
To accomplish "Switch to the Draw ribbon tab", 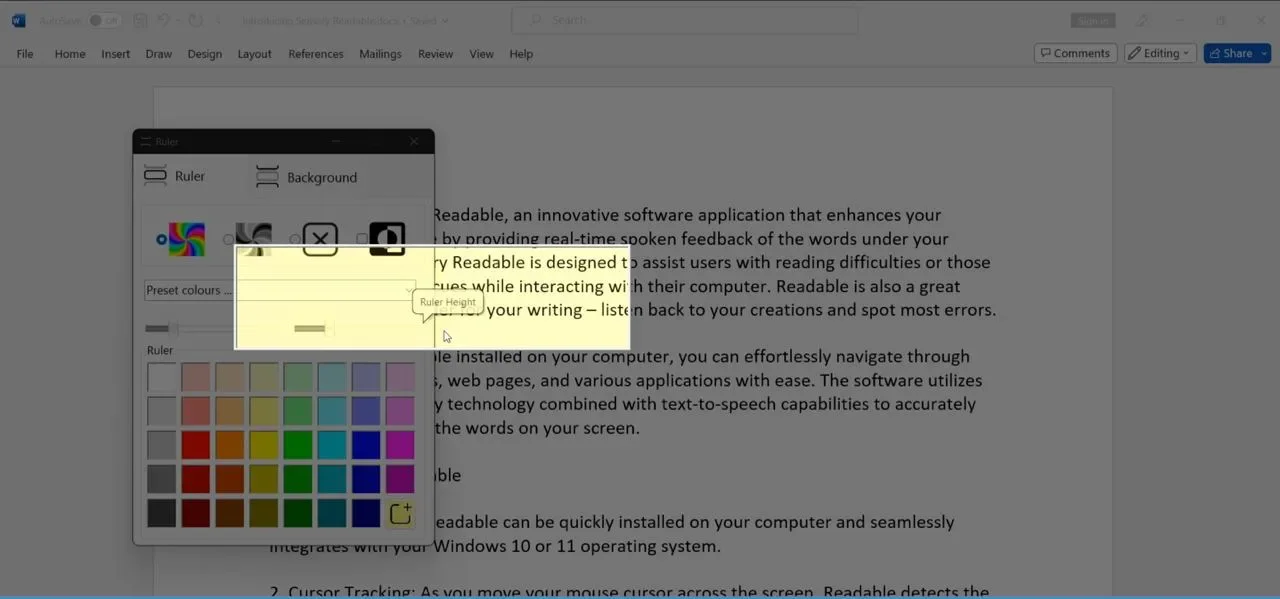I will click(x=159, y=54).
